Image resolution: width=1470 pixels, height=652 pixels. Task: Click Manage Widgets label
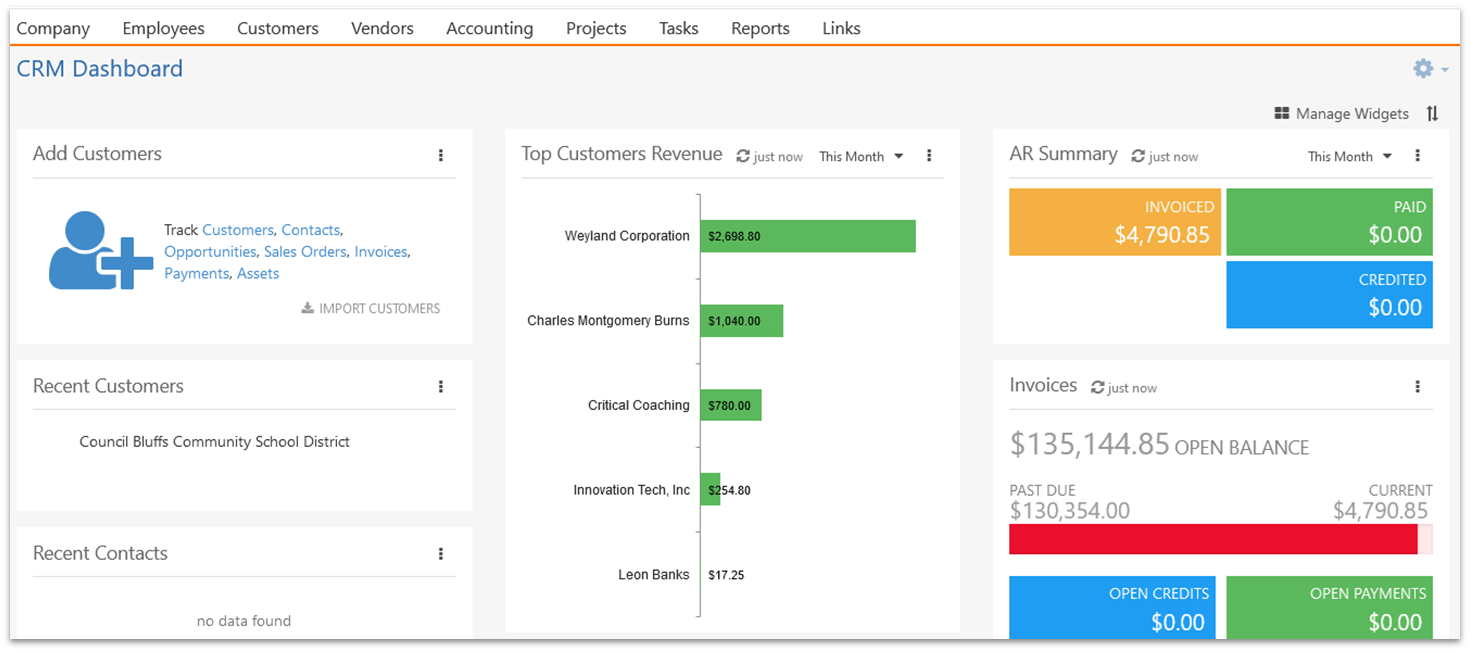pyautogui.click(x=1352, y=114)
